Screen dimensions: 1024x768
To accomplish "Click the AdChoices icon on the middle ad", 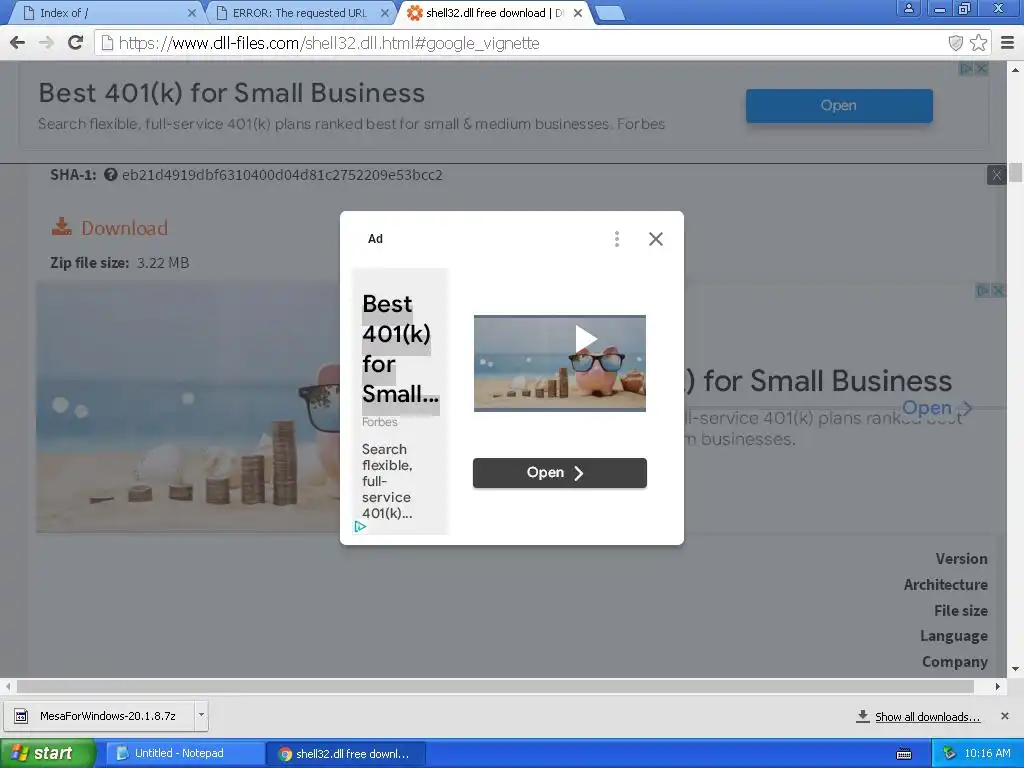I will click(x=983, y=291).
